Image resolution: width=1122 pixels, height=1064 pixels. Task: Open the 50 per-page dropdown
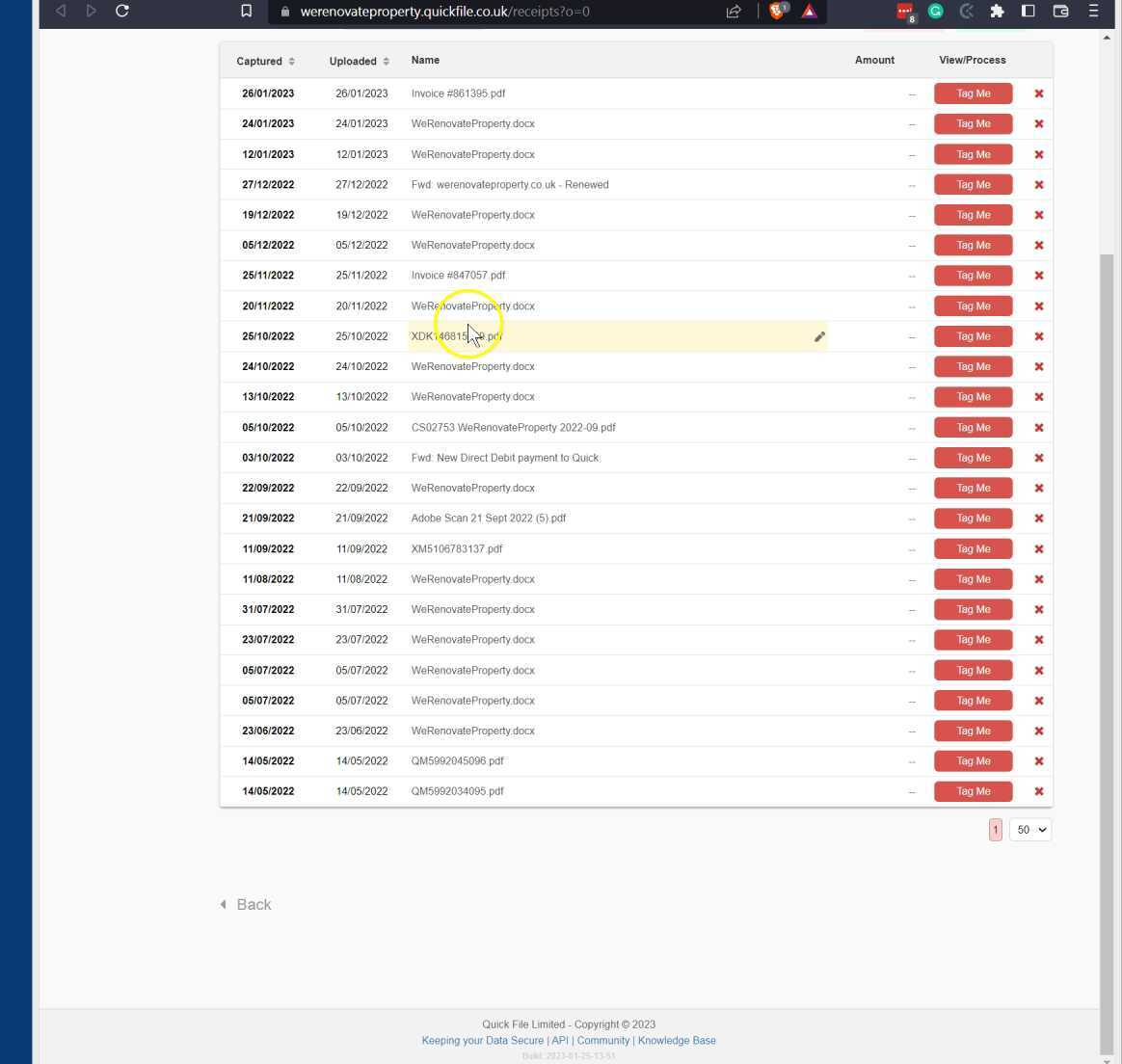[1030, 830]
